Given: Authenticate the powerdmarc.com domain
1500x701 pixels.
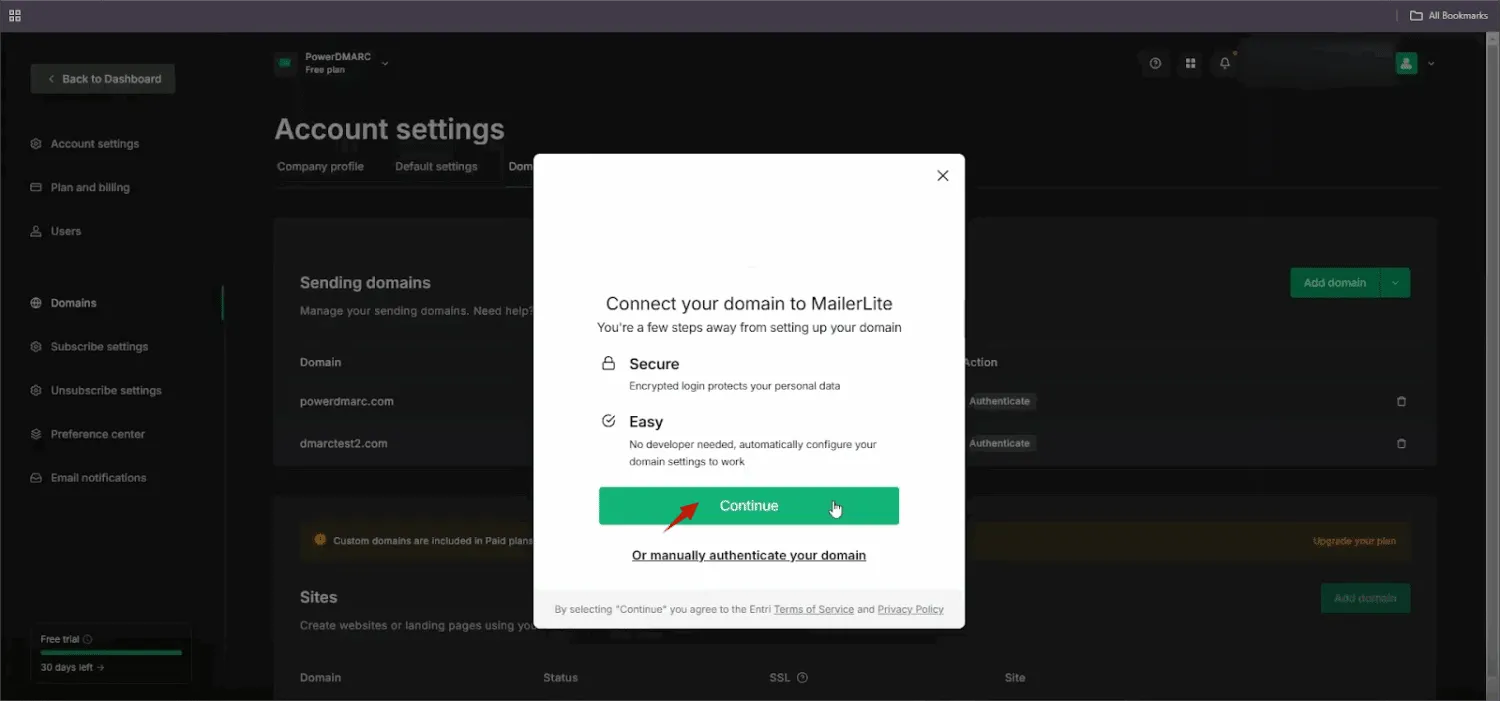Looking at the screenshot, I should point(999,401).
